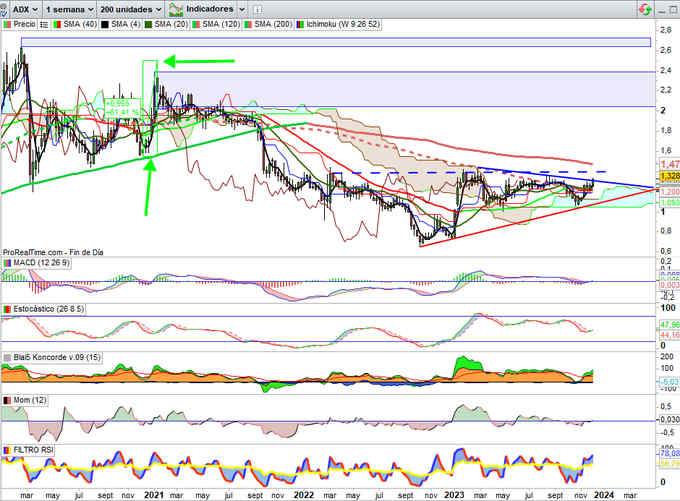Image resolution: width=680 pixels, height=501 pixels.
Task: Click the Blai5 Koncorde v.09 panel icon
Action: 7,357
